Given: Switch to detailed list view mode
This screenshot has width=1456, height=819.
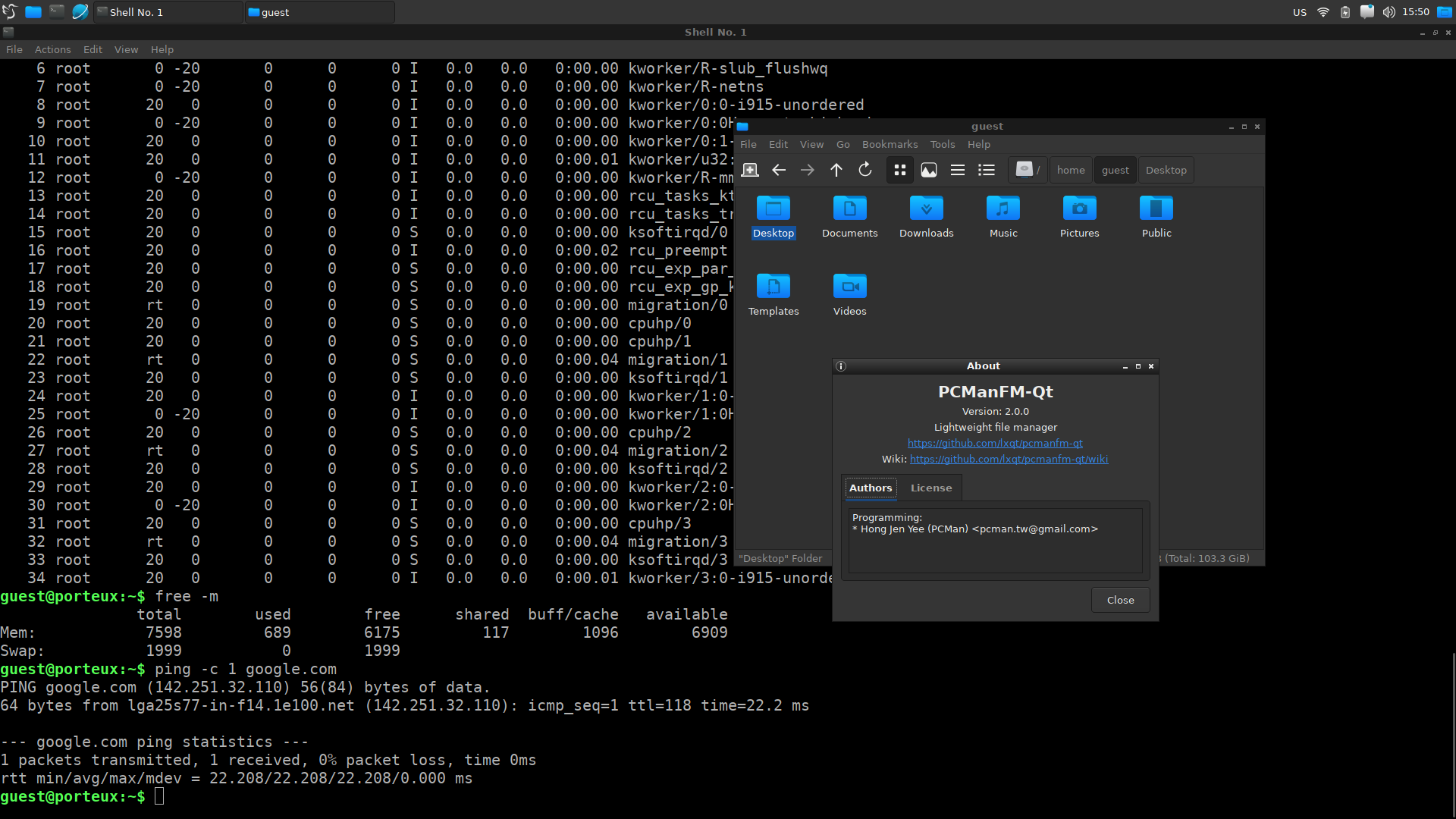Looking at the screenshot, I should click(x=987, y=170).
